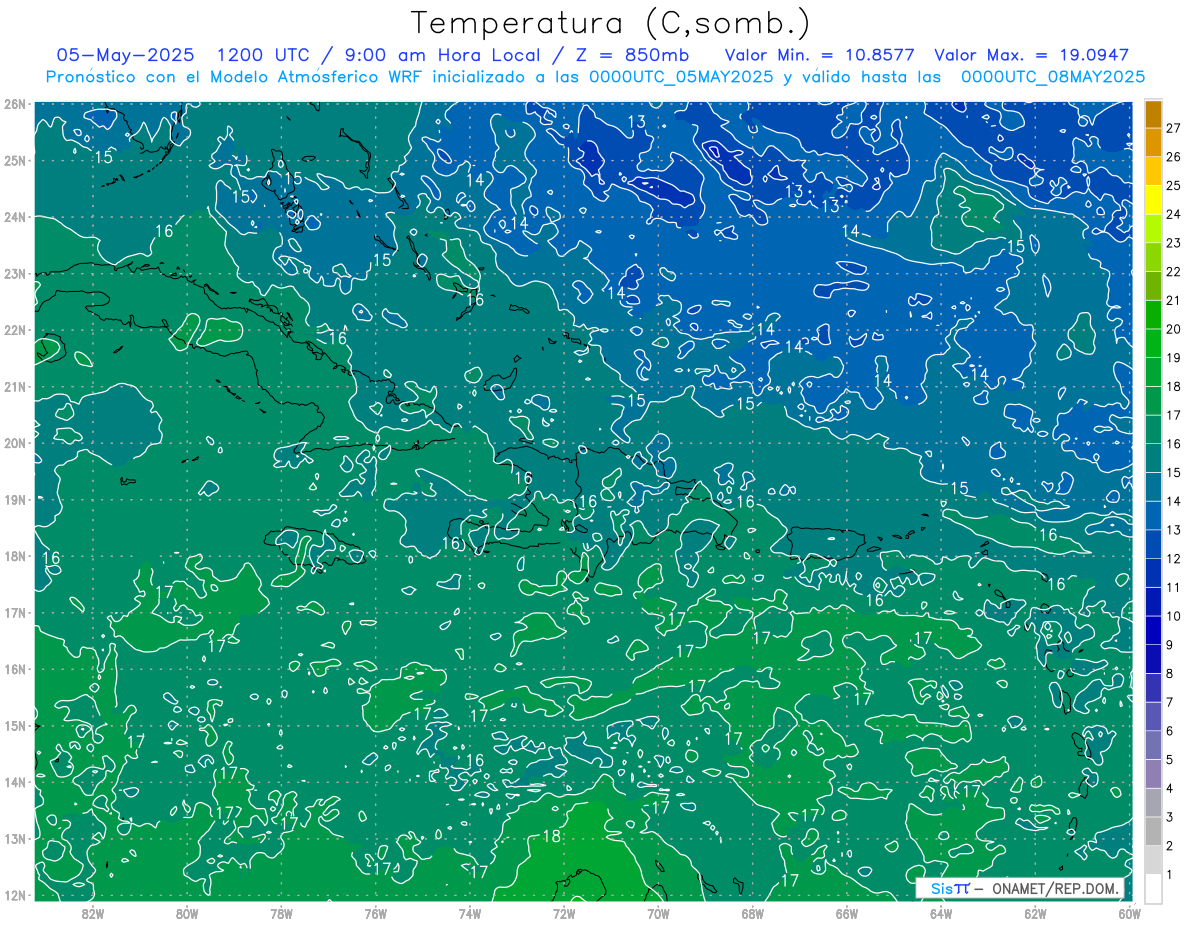Click the 68W longitude label
Viewport: 1200px width, 927px height.
753,912
